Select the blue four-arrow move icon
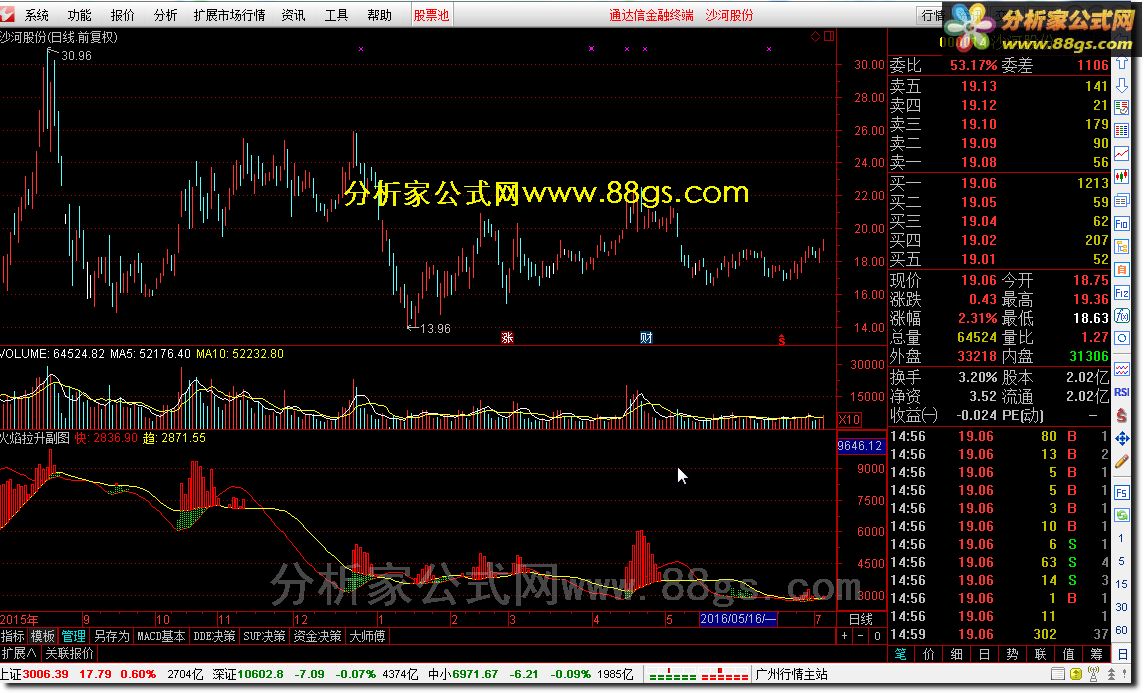The height and width of the screenshot is (693, 1144). 1121,438
